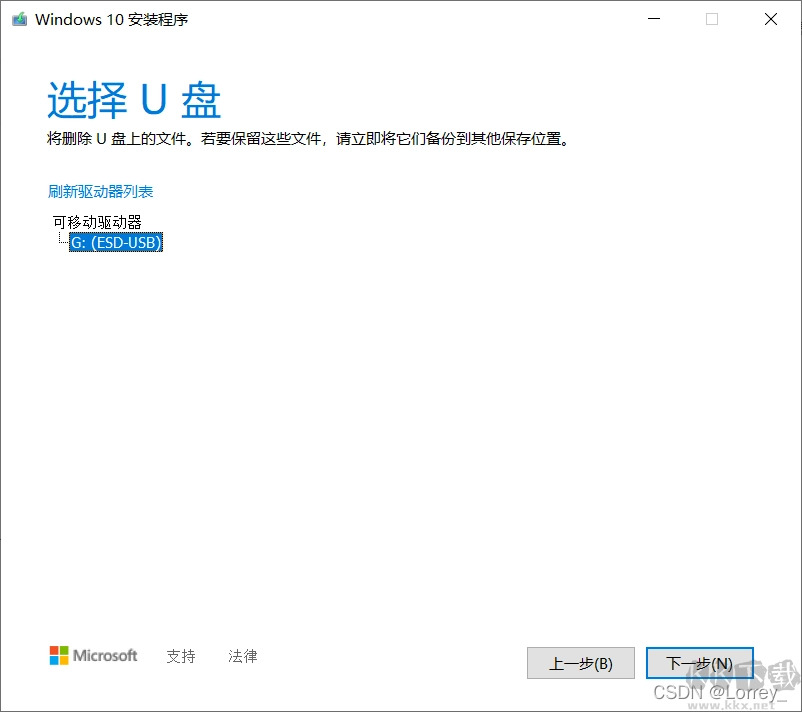Go back with the 上一步(B) button
The height and width of the screenshot is (712, 802).
tap(580, 663)
